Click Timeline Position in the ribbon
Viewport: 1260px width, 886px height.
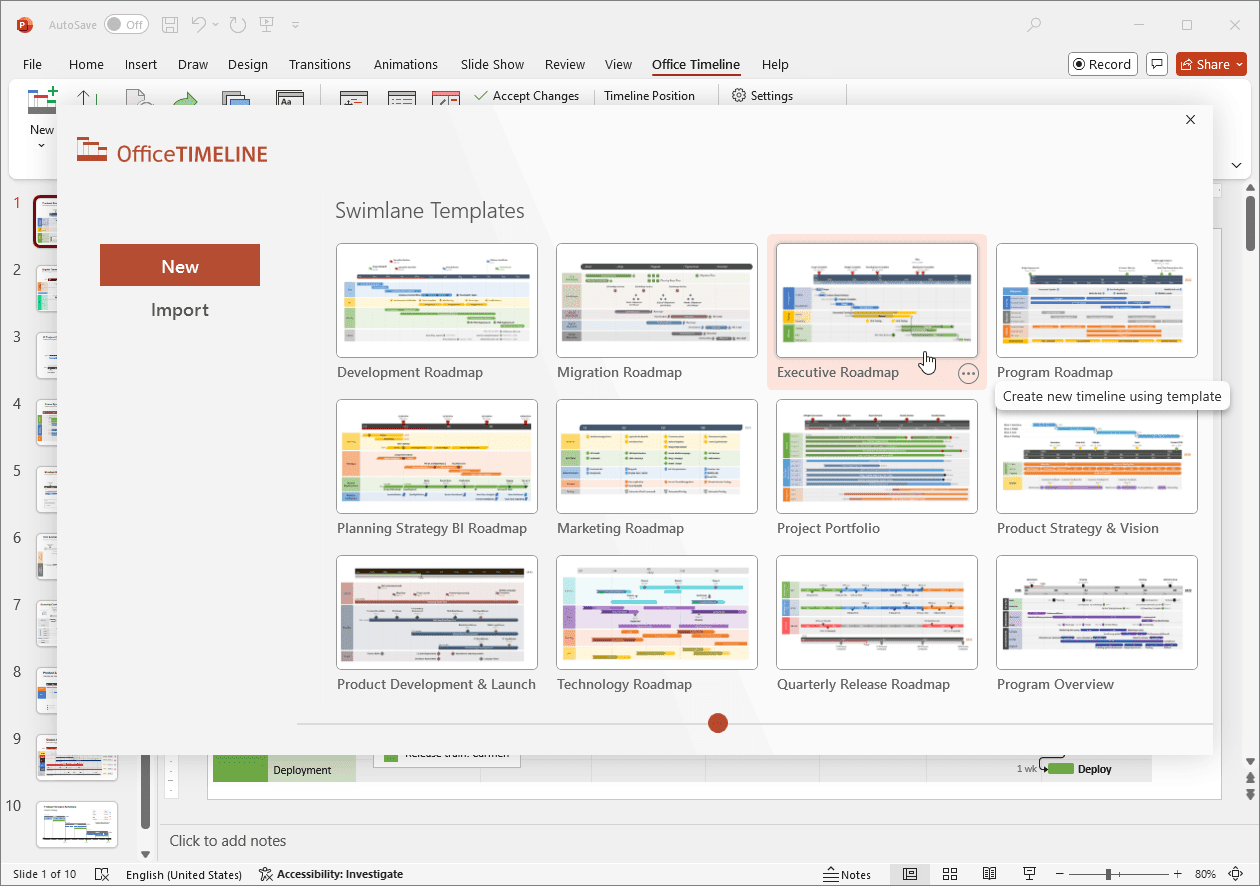pos(649,96)
